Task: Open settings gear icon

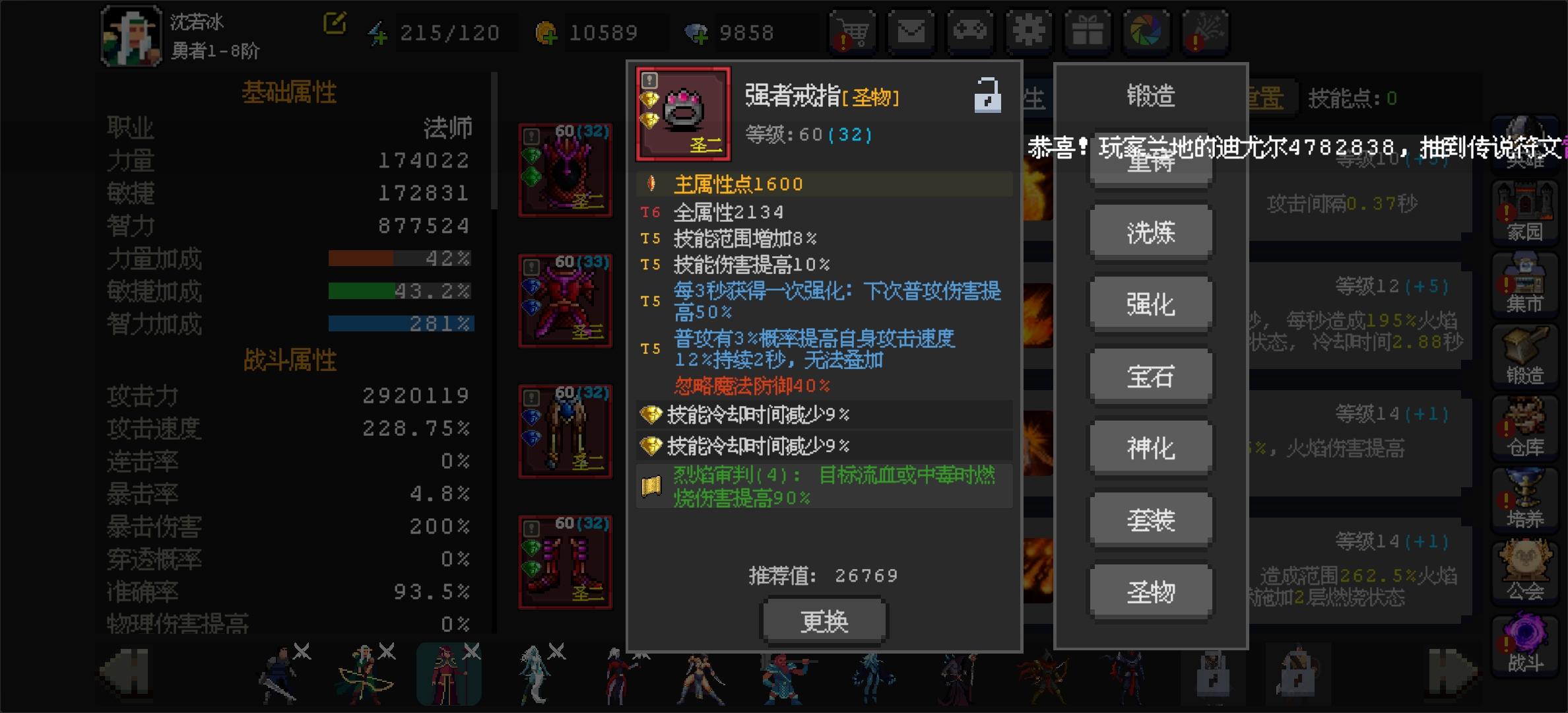Action: coord(1028,30)
